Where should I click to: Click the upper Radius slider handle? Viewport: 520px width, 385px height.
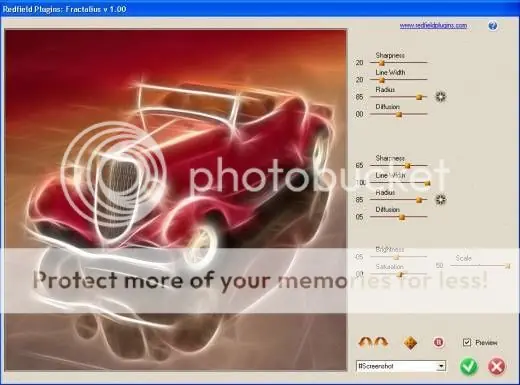coord(419,97)
